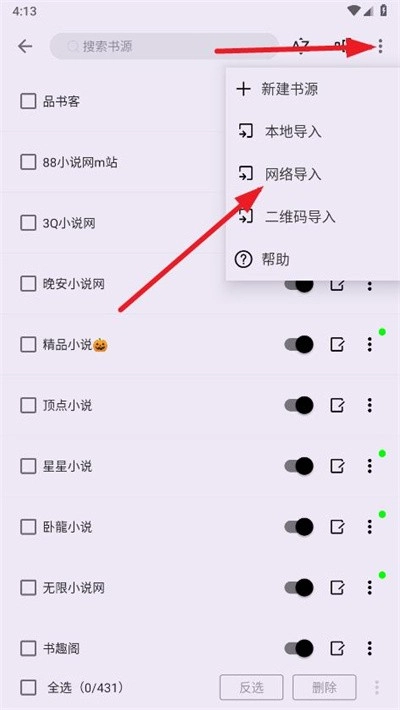The width and height of the screenshot is (400, 710).
Task: Edit the 无限小说网 source entry
Action: (337, 588)
